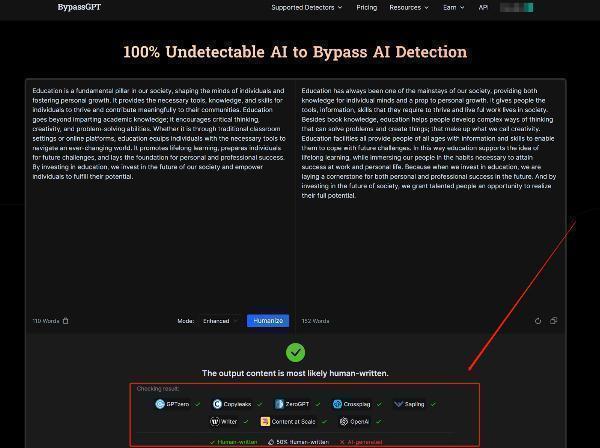
Task: Click the checkmark next to Content at Scale
Action: 324,422
